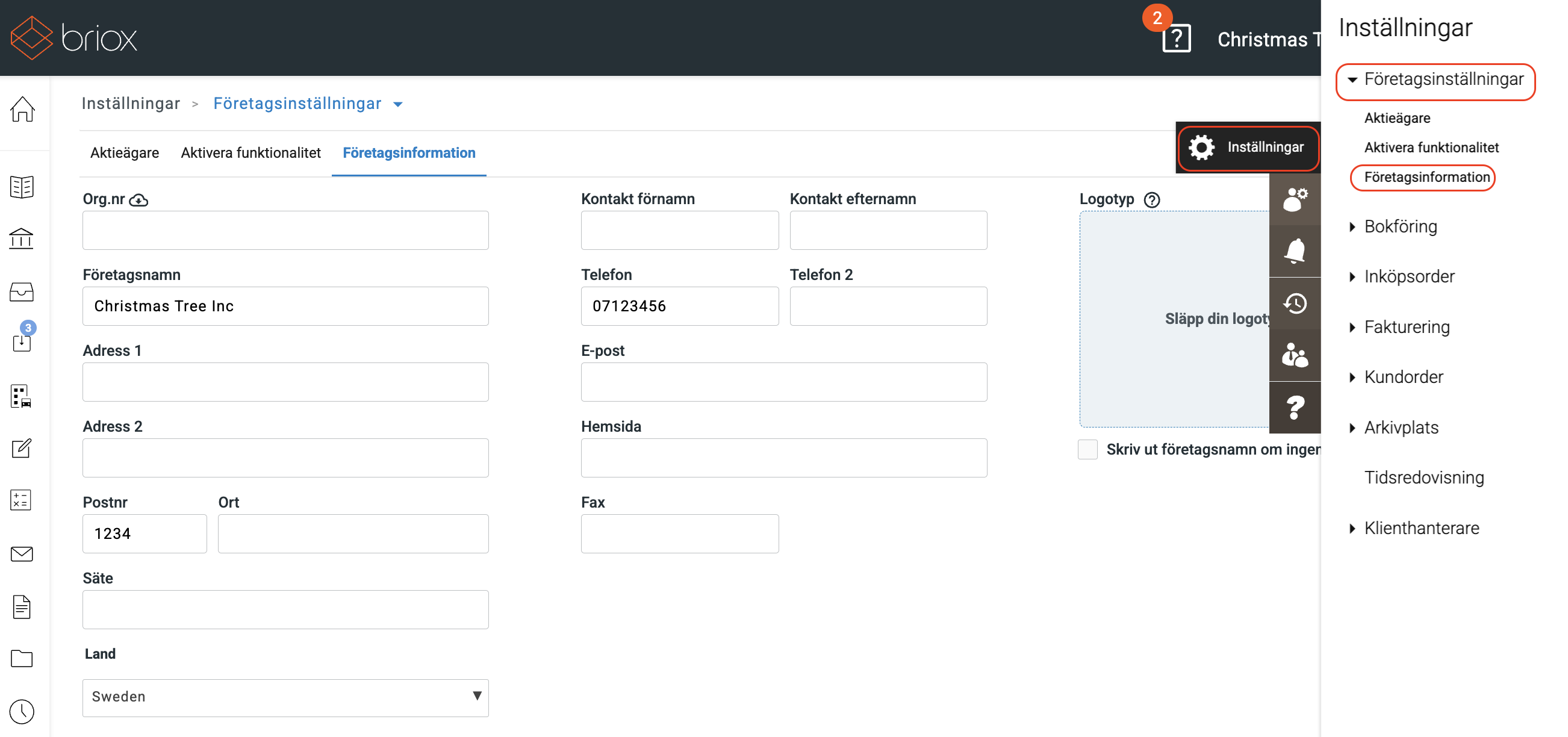Image resolution: width=1568 pixels, height=737 pixels.
Task: Click the Säte input field
Action: click(x=285, y=610)
